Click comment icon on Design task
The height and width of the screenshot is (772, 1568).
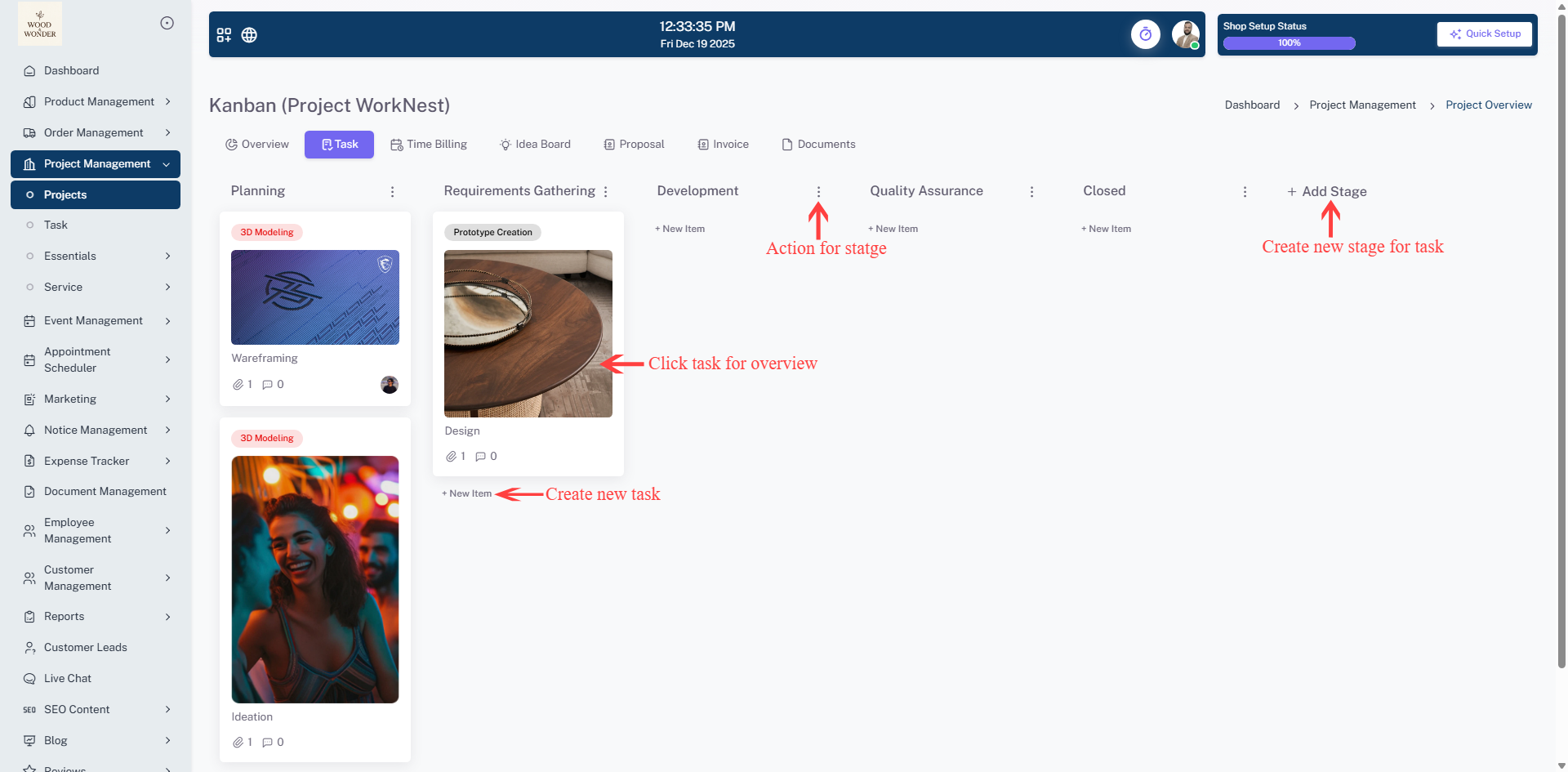(480, 457)
